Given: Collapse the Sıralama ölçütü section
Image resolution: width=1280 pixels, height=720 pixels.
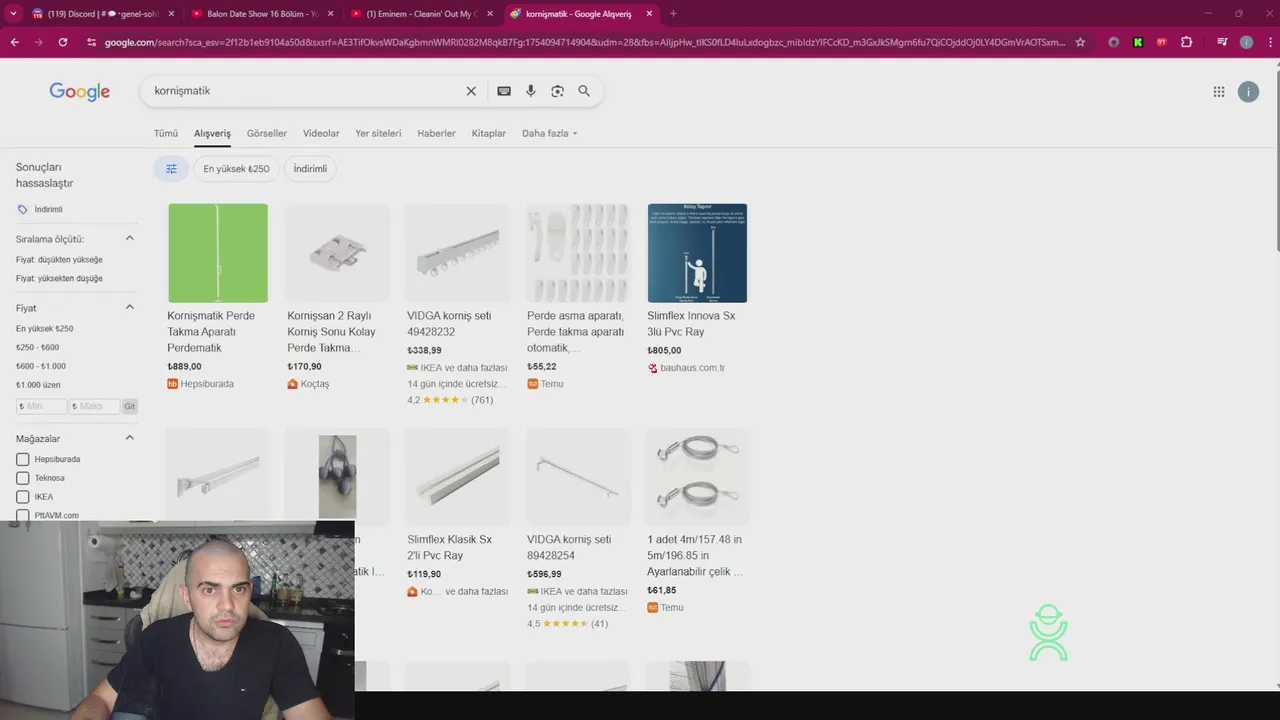Looking at the screenshot, I should pos(129,238).
